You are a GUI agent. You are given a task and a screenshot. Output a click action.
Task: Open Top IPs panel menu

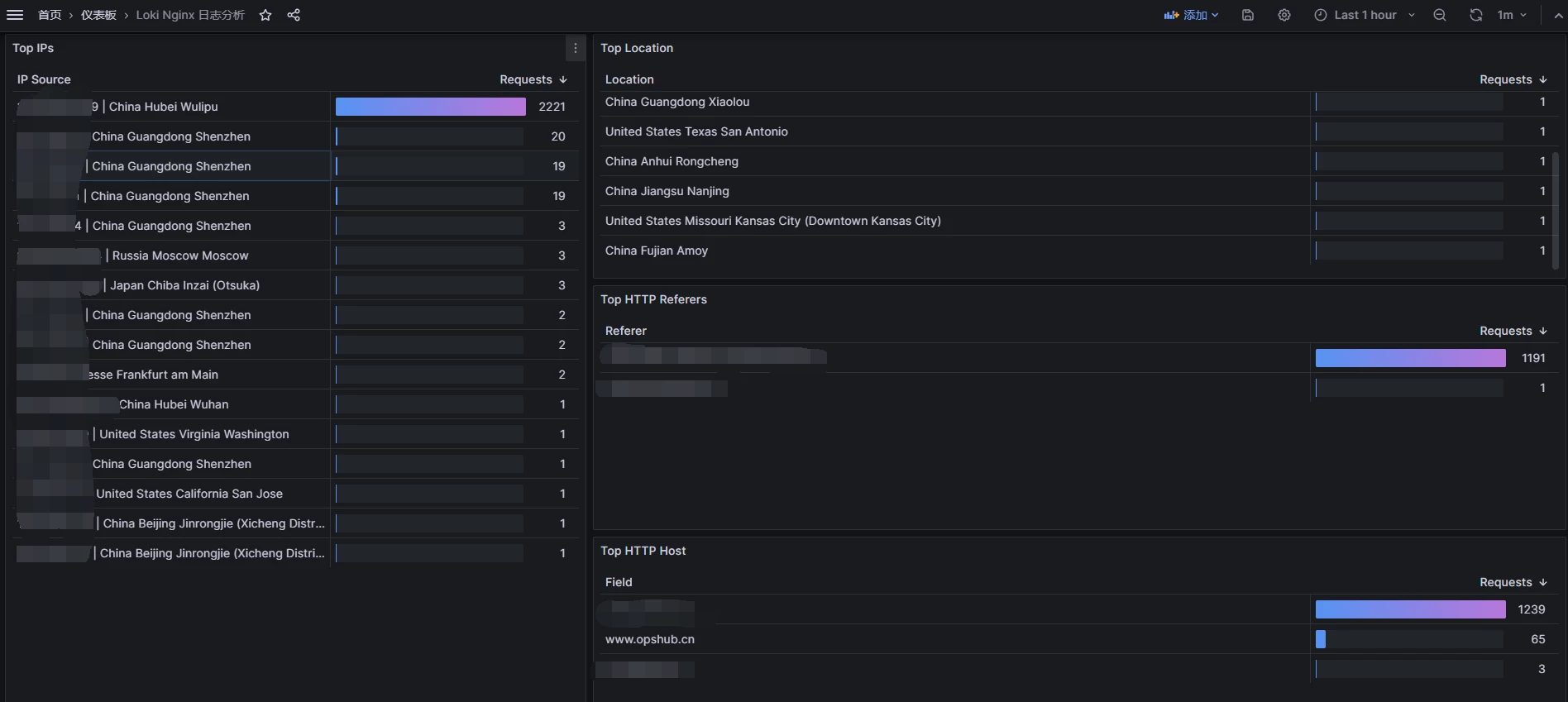(576, 48)
